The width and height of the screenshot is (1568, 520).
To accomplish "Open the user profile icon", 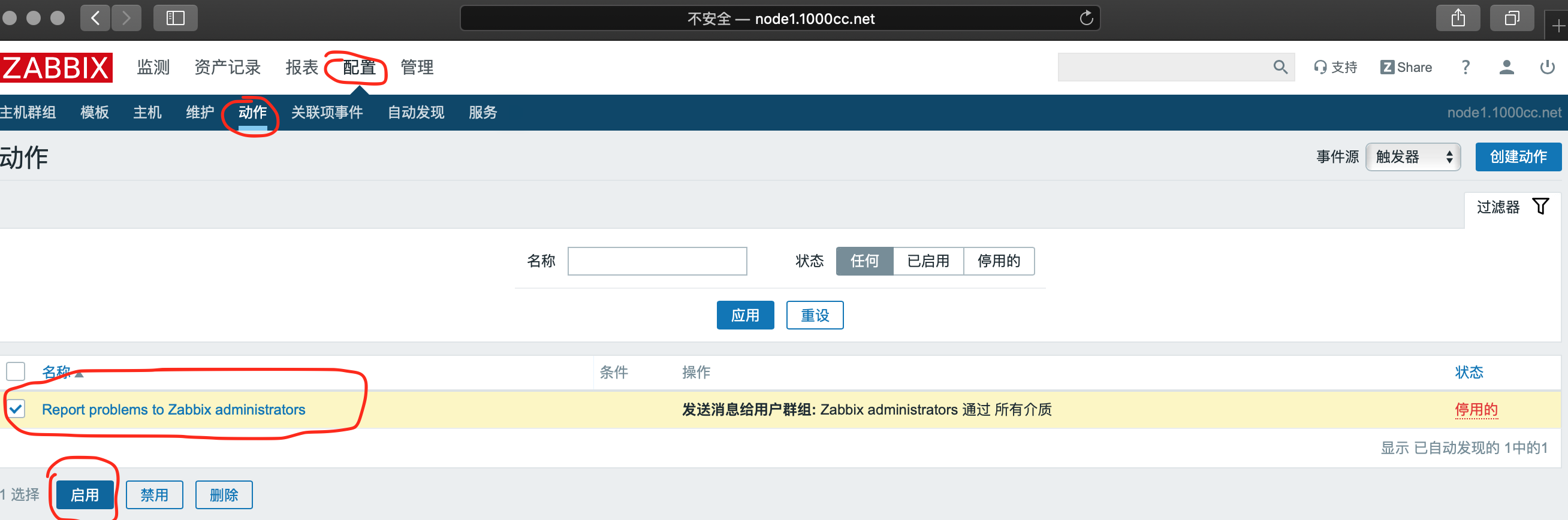I will 1506,67.
